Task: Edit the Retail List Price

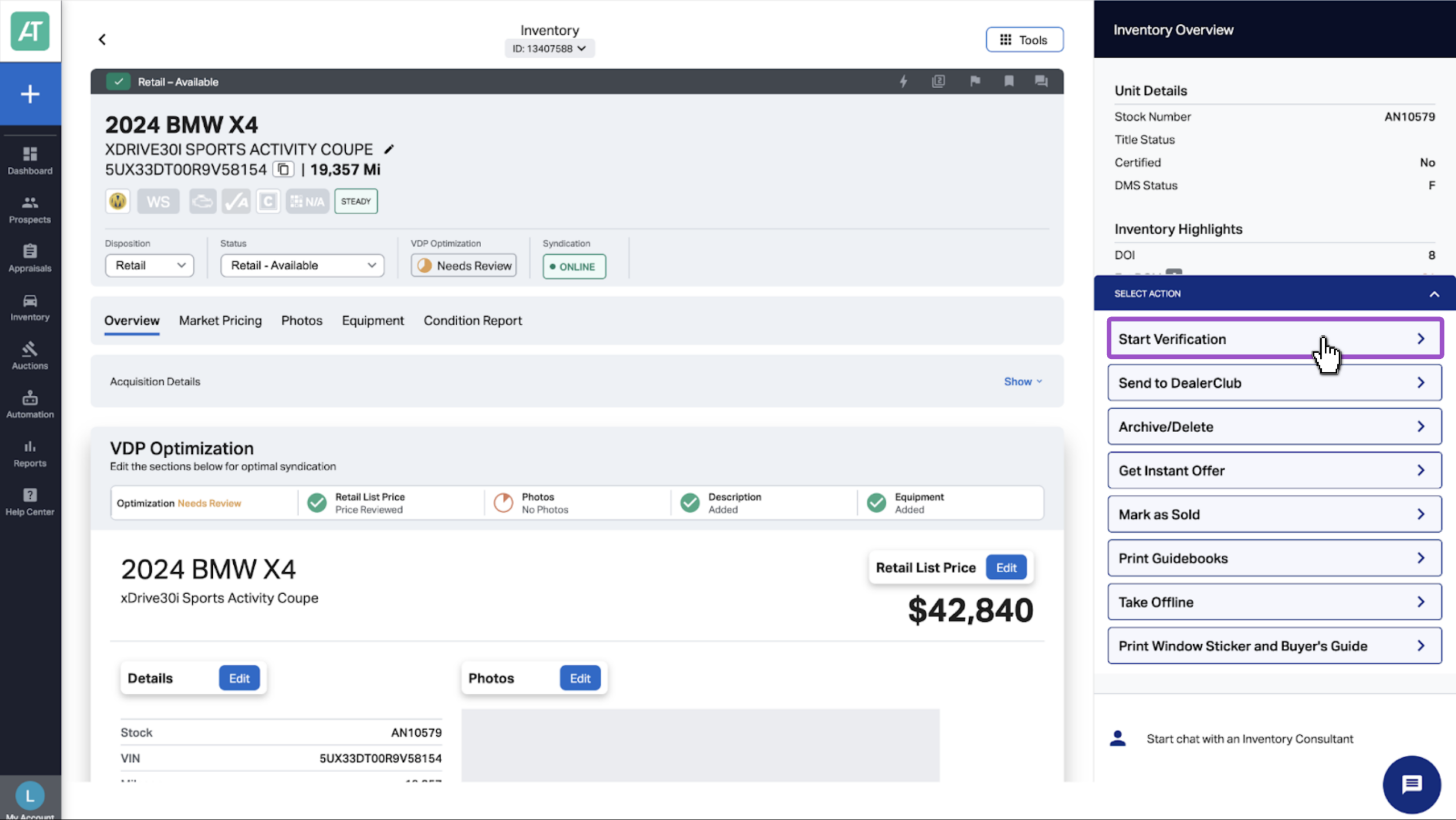Action: tap(1006, 568)
